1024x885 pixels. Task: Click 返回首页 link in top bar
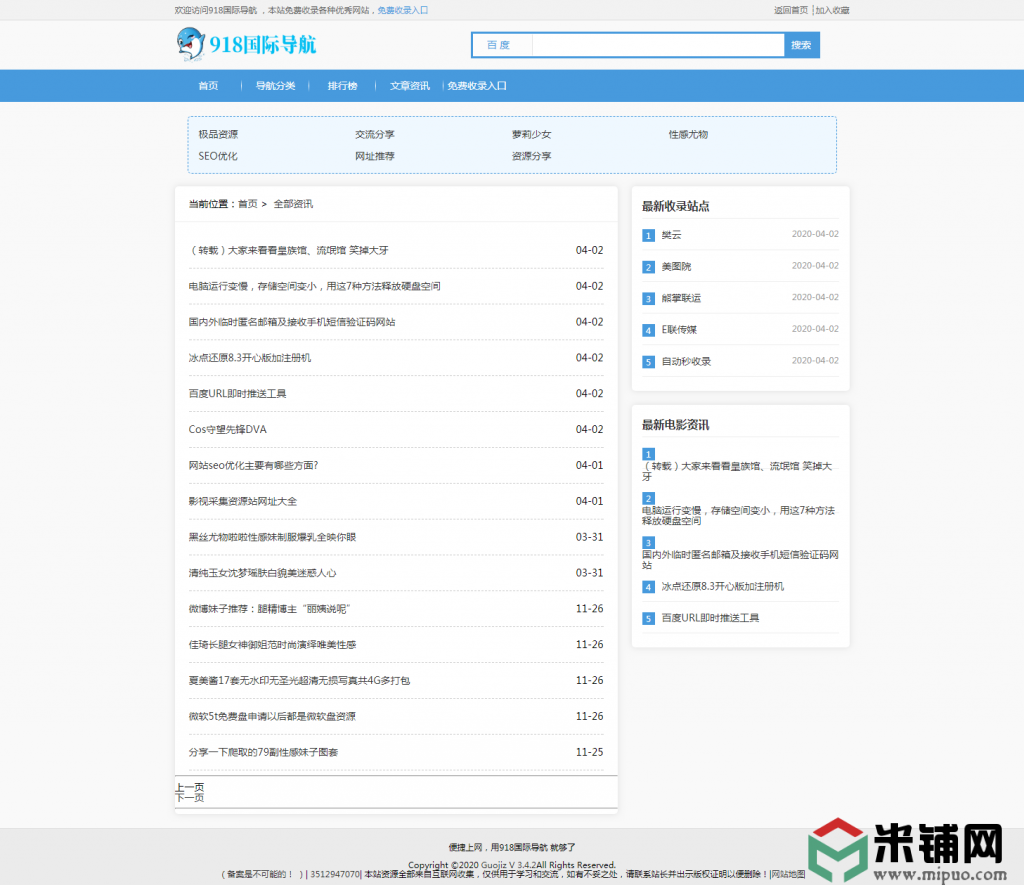click(790, 10)
